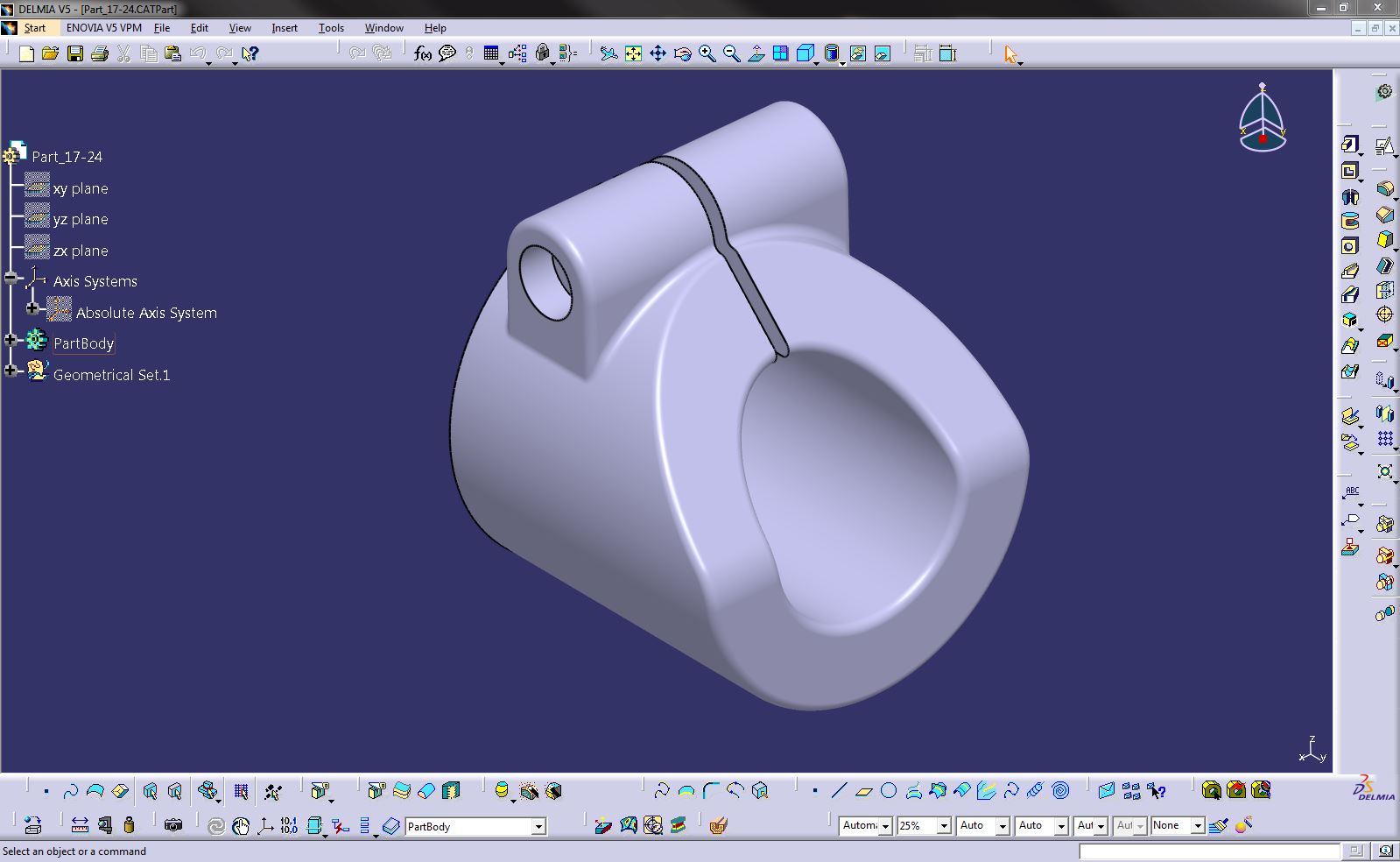
Task: Open the View menu
Action: coord(240,28)
